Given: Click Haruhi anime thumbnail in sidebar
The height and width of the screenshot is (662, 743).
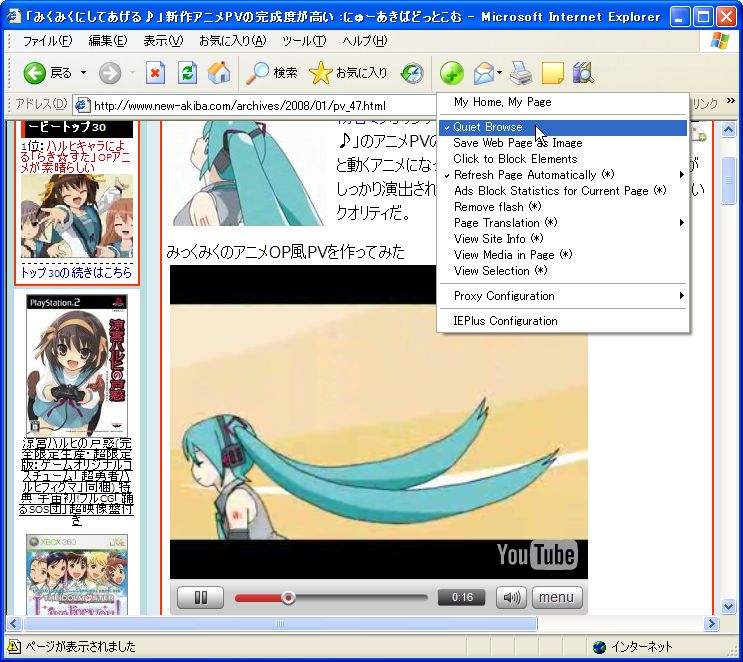Looking at the screenshot, I should pos(77,216).
